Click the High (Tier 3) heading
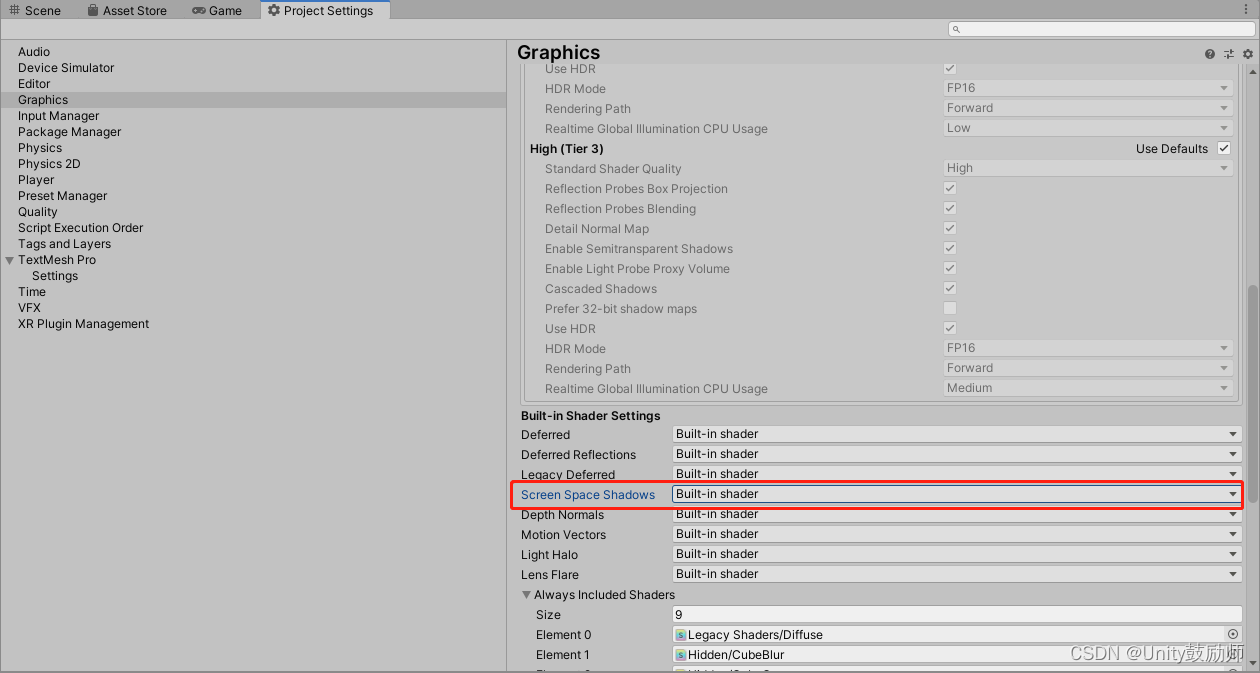Image resolution: width=1260 pixels, height=673 pixels. click(567, 149)
